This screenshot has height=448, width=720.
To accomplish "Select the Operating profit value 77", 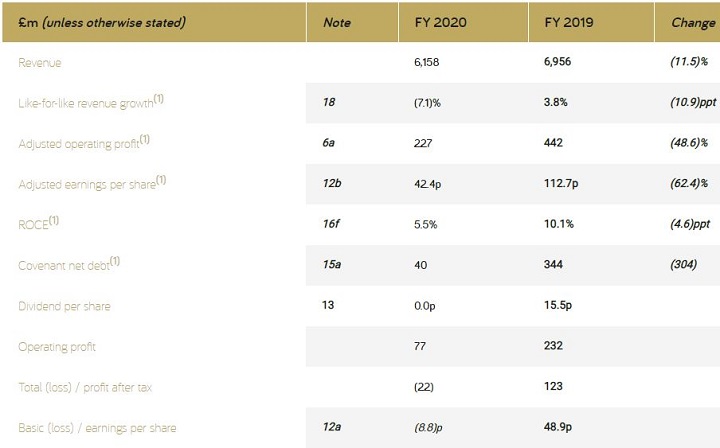I will pos(420,346).
